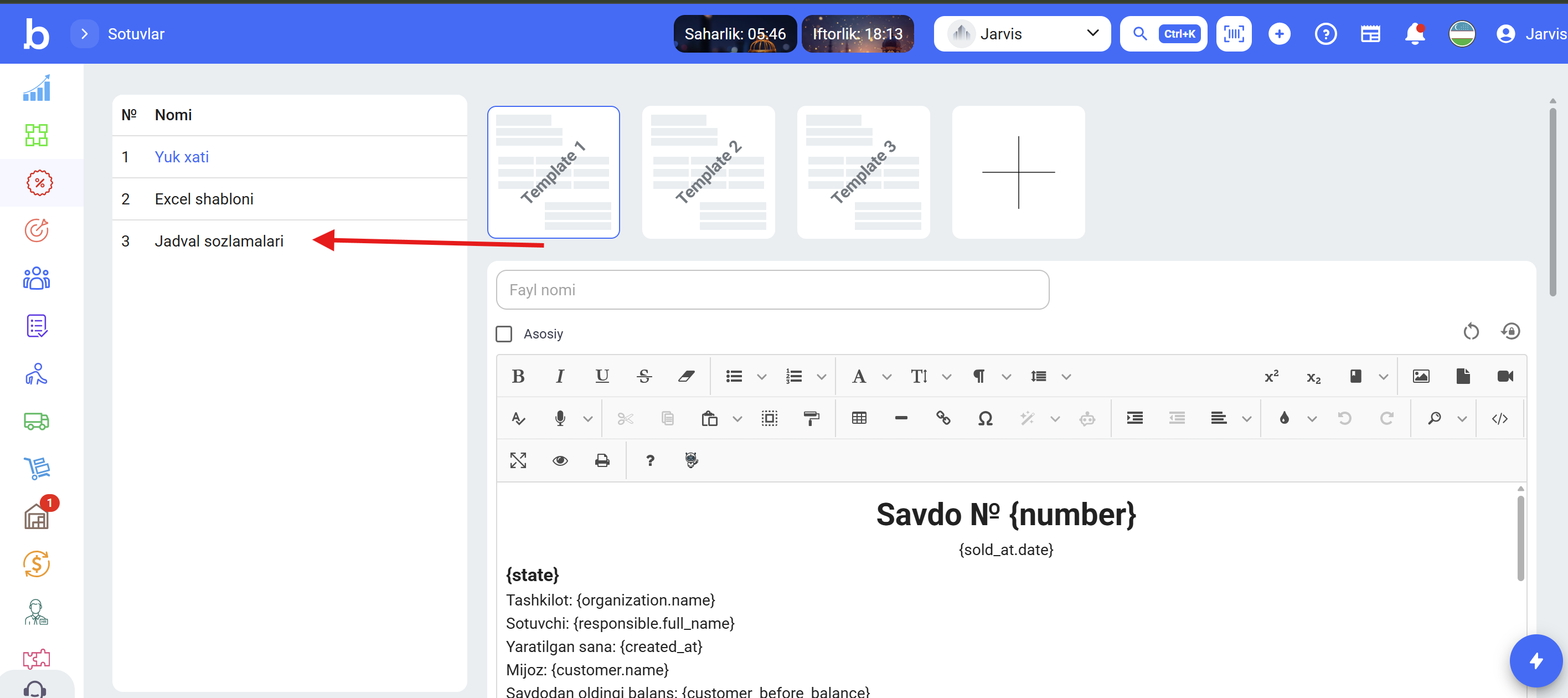
Task: Open code view with the </> icon
Action: point(1499,418)
